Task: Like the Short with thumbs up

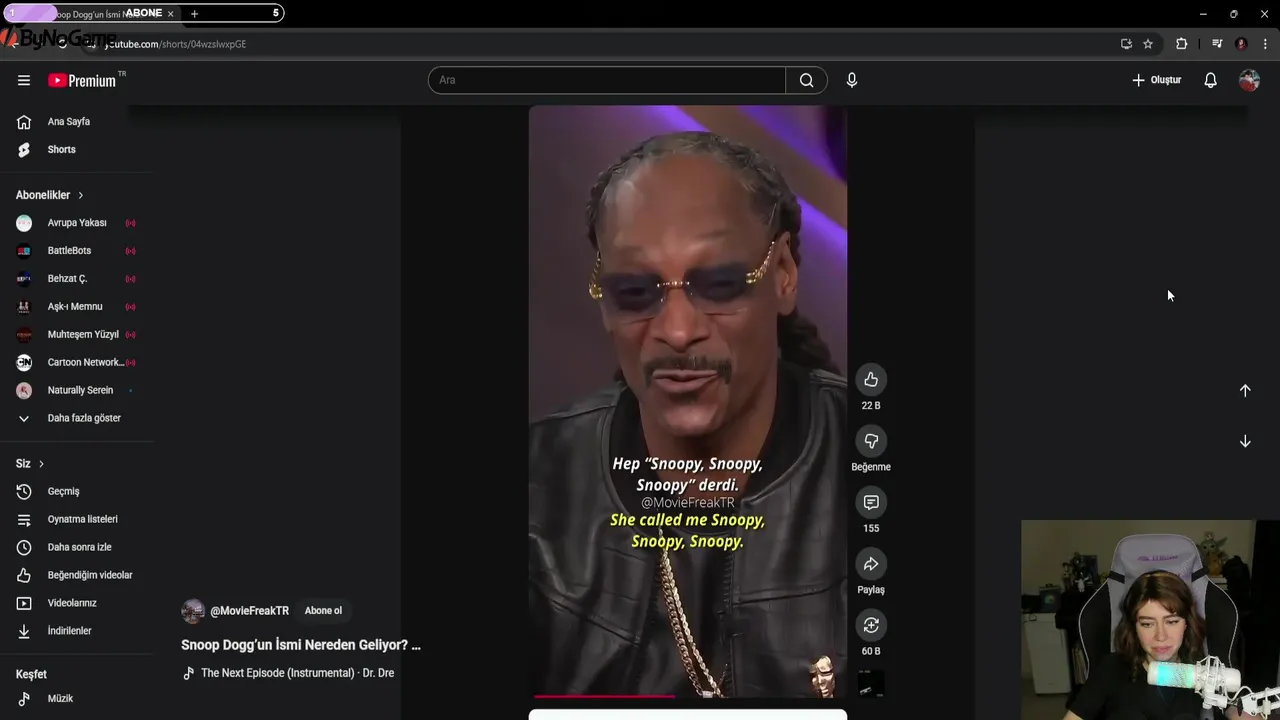Action: pyautogui.click(x=871, y=379)
